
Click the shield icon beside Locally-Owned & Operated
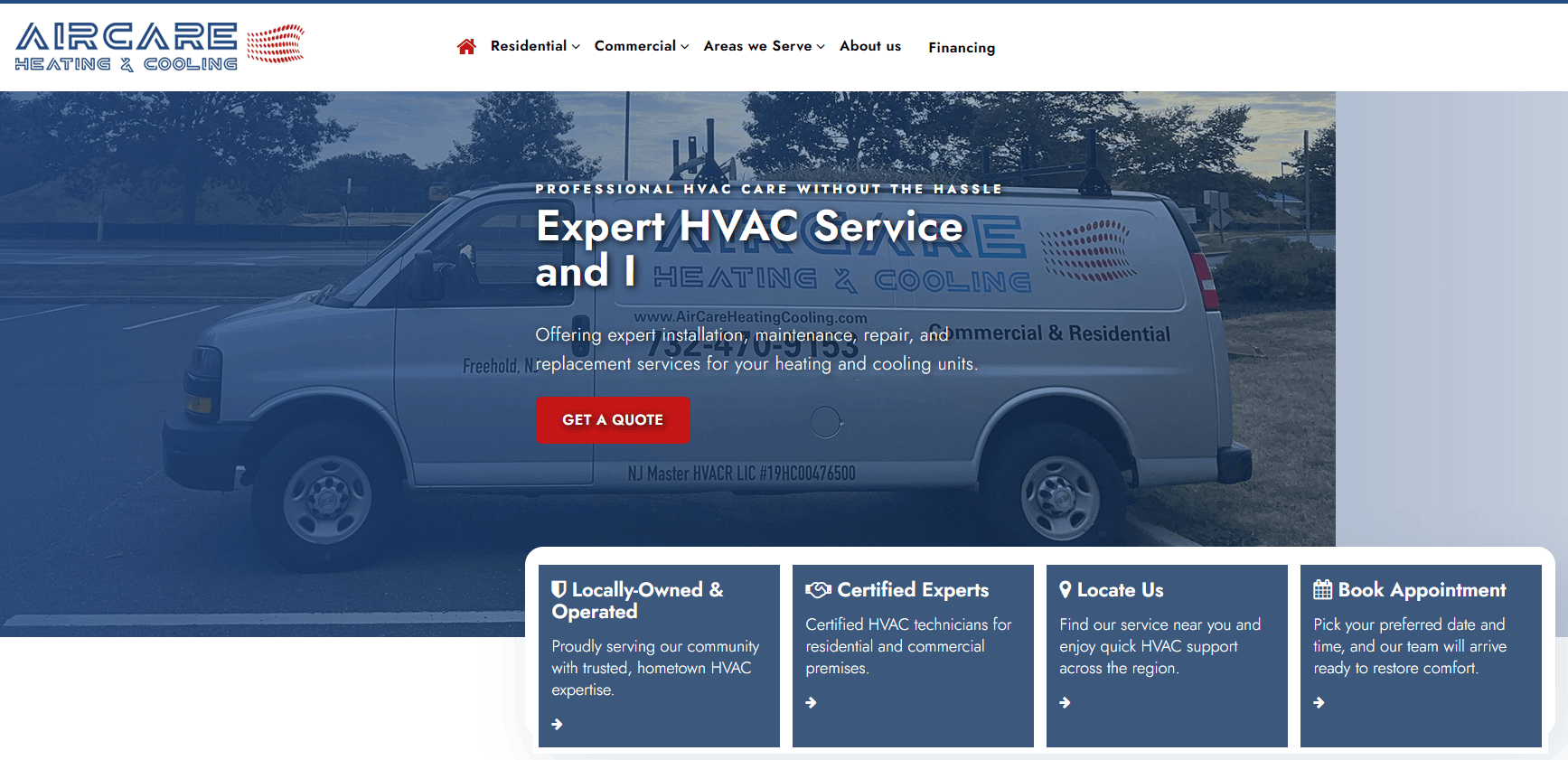click(x=559, y=589)
